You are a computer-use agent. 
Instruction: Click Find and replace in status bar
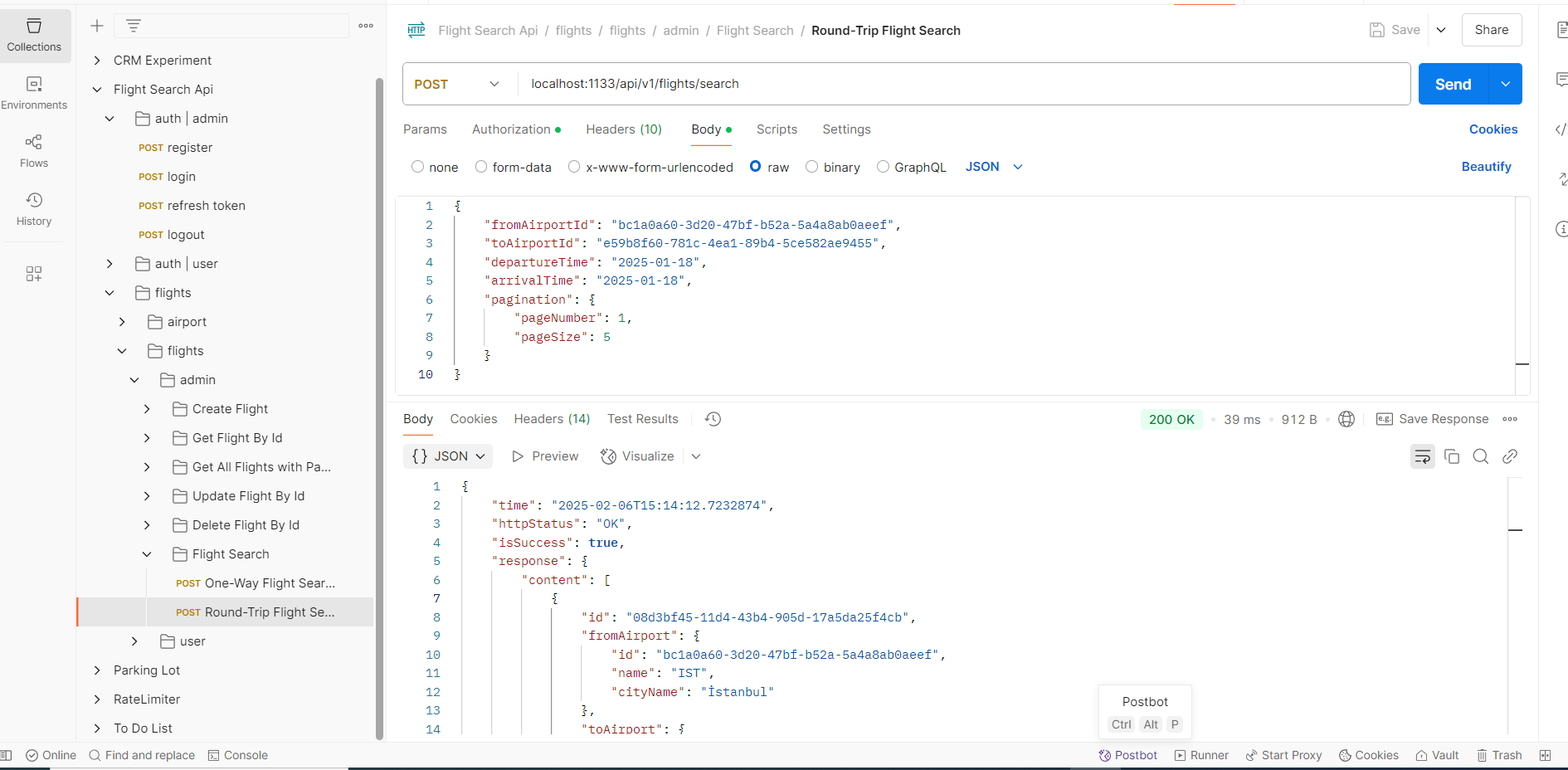[142, 755]
